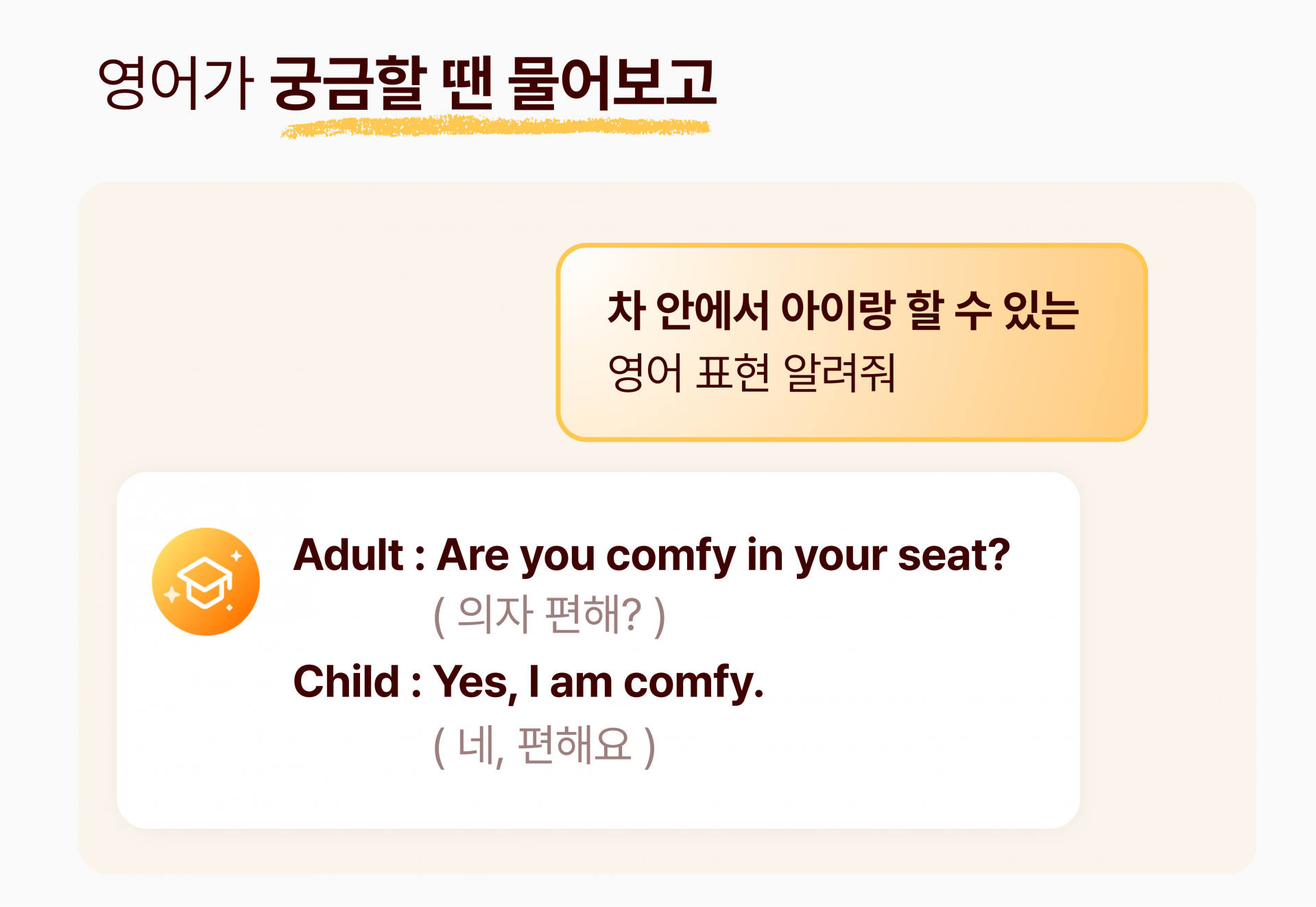Click the sentence "Yes, I am comfy."
This screenshot has height=907, width=1316.
(598, 682)
